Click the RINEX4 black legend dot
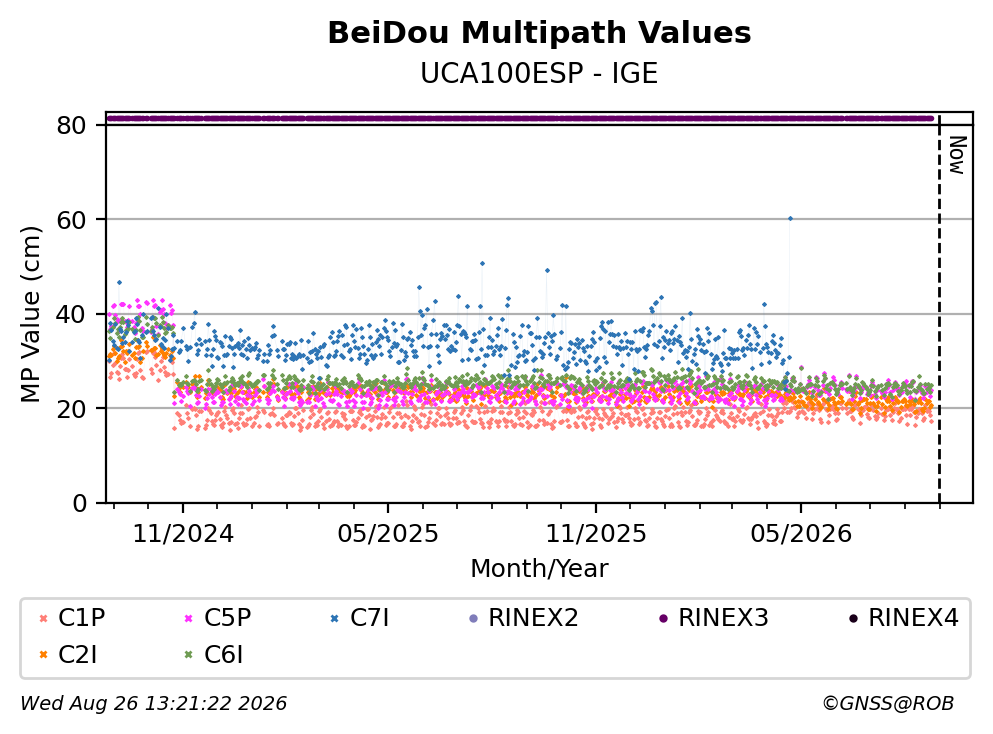 pos(853,618)
